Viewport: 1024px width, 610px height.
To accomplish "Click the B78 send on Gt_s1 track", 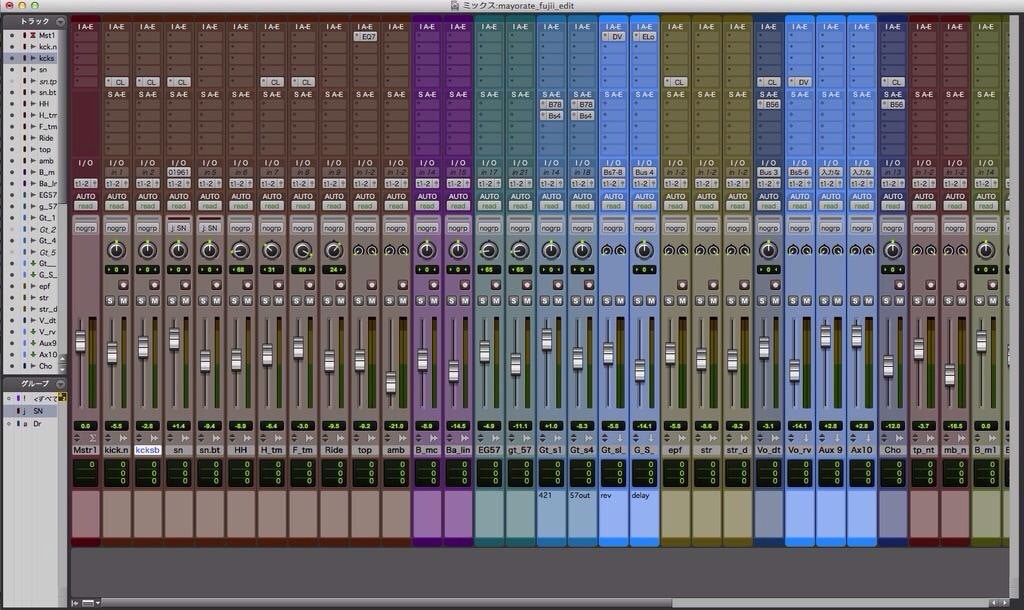I will pyautogui.click(x=551, y=104).
